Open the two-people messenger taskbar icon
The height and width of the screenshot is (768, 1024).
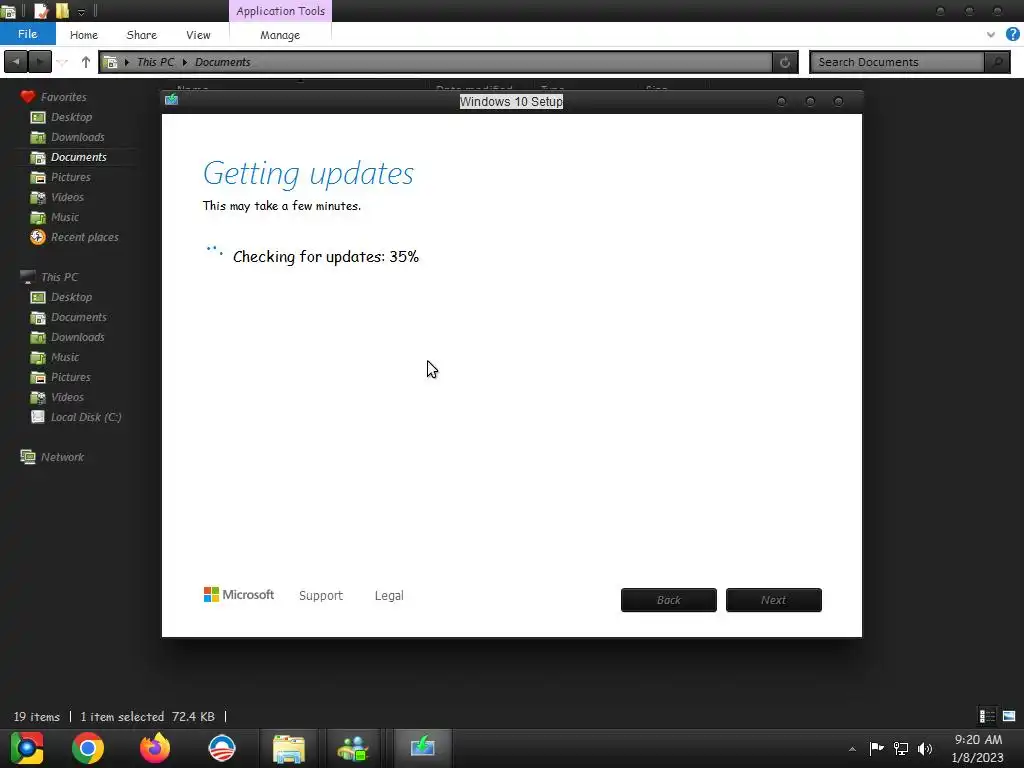(353, 748)
